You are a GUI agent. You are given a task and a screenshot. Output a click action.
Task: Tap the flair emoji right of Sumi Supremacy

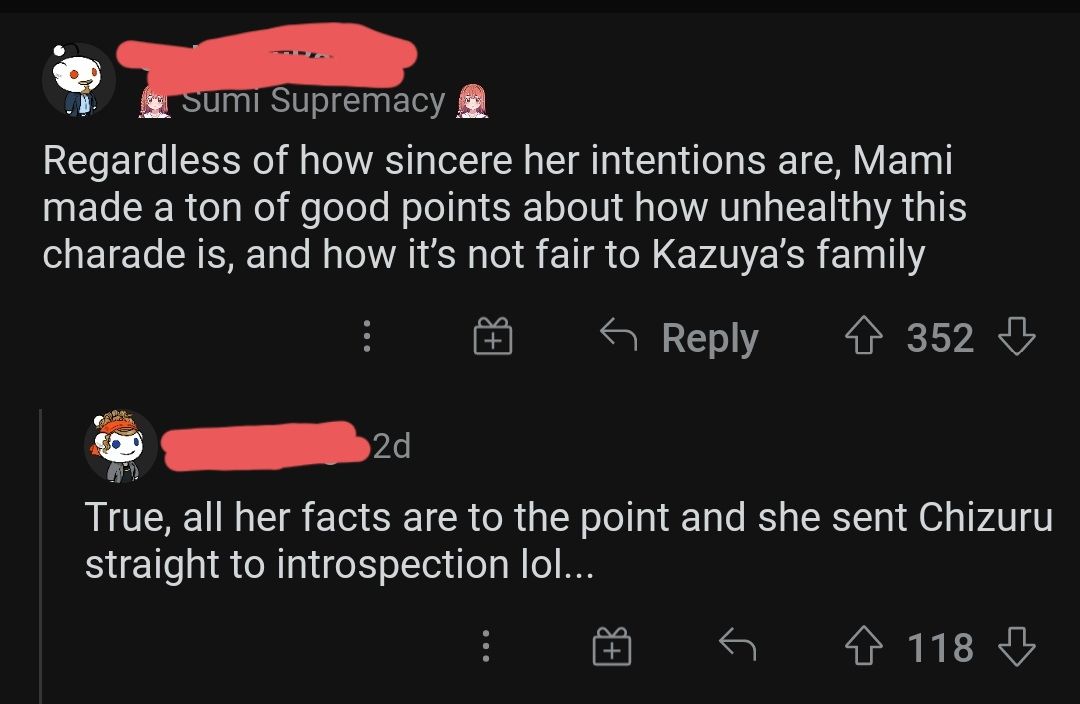point(471,101)
